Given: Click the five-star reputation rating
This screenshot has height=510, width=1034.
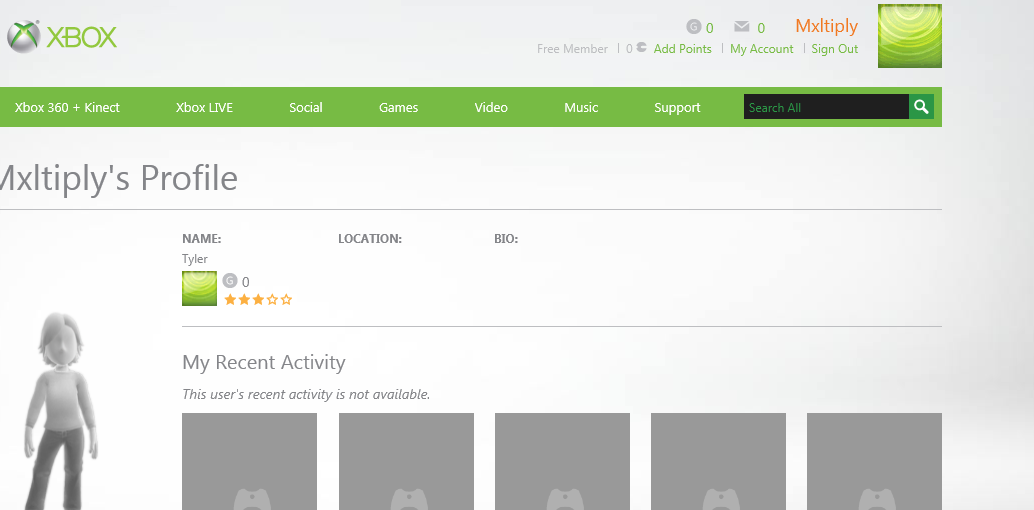Looking at the screenshot, I should pos(258,300).
